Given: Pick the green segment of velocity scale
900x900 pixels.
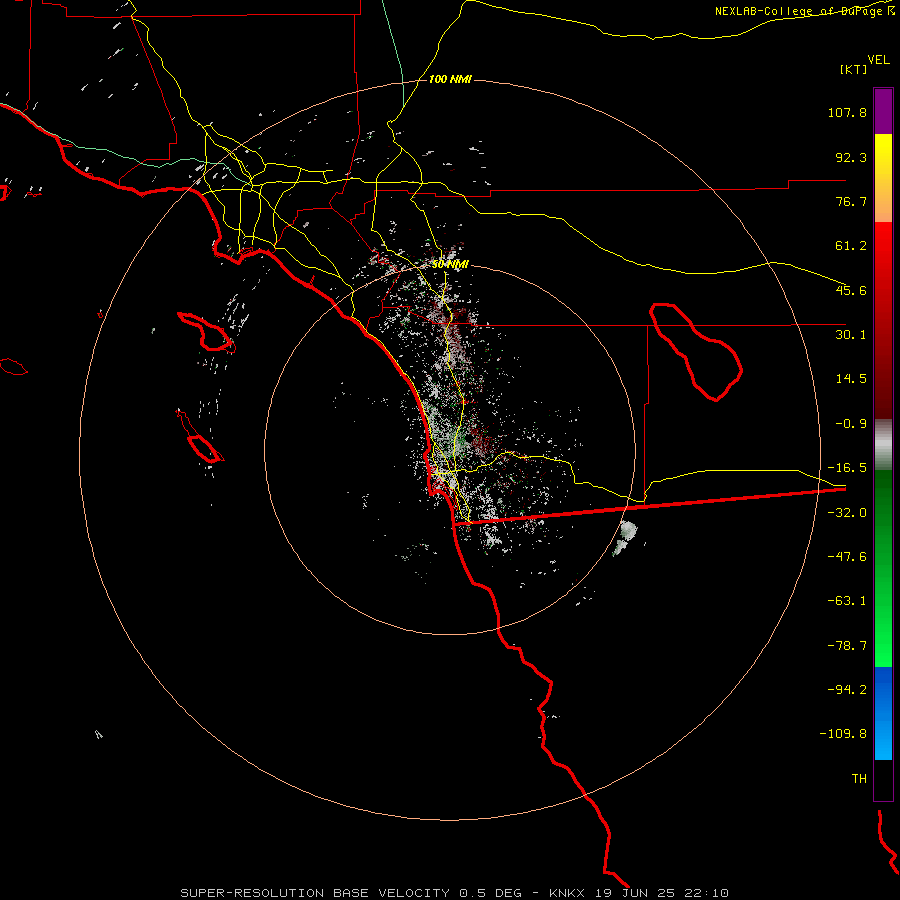Looking at the screenshot, I should coord(883,568).
